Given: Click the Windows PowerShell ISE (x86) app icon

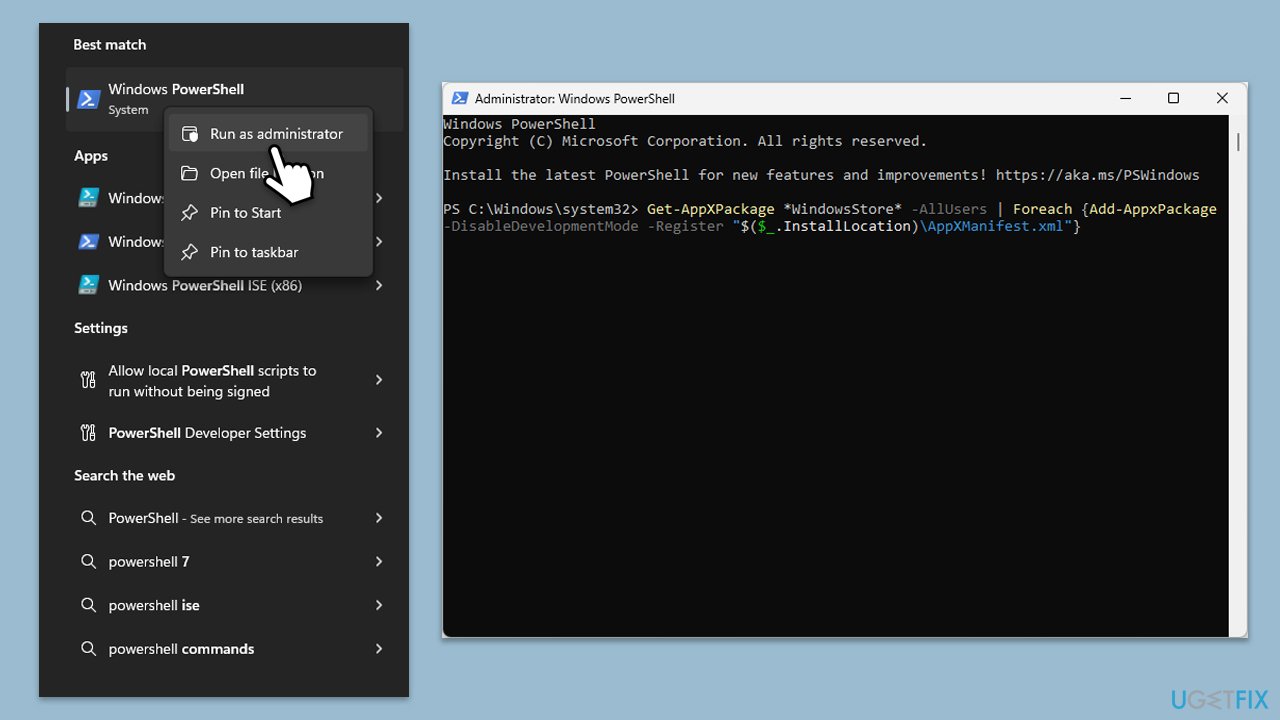Looking at the screenshot, I should [x=89, y=285].
